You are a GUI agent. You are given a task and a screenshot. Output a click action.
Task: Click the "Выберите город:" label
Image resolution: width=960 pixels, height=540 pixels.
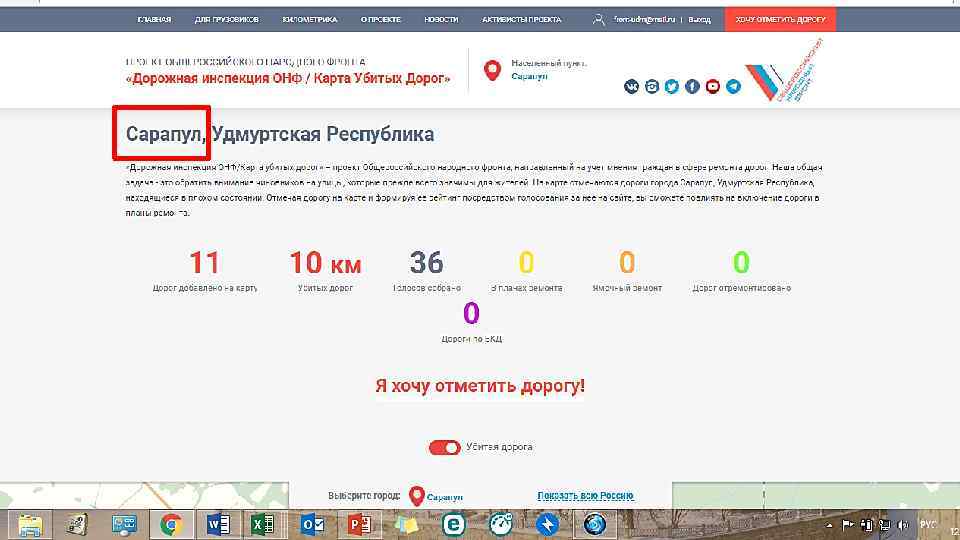click(364, 496)
